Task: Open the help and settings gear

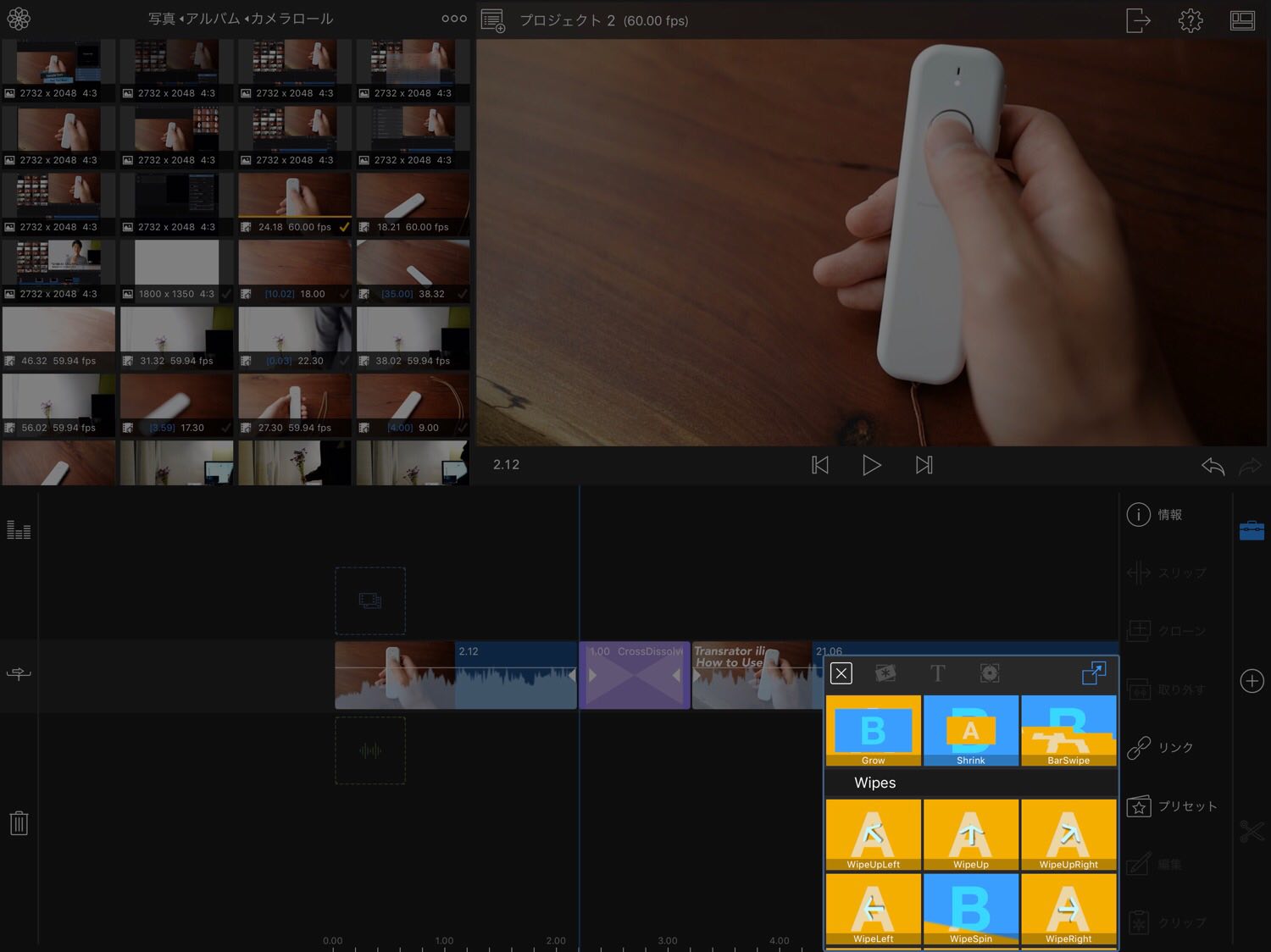Action: click(1191, 20)
